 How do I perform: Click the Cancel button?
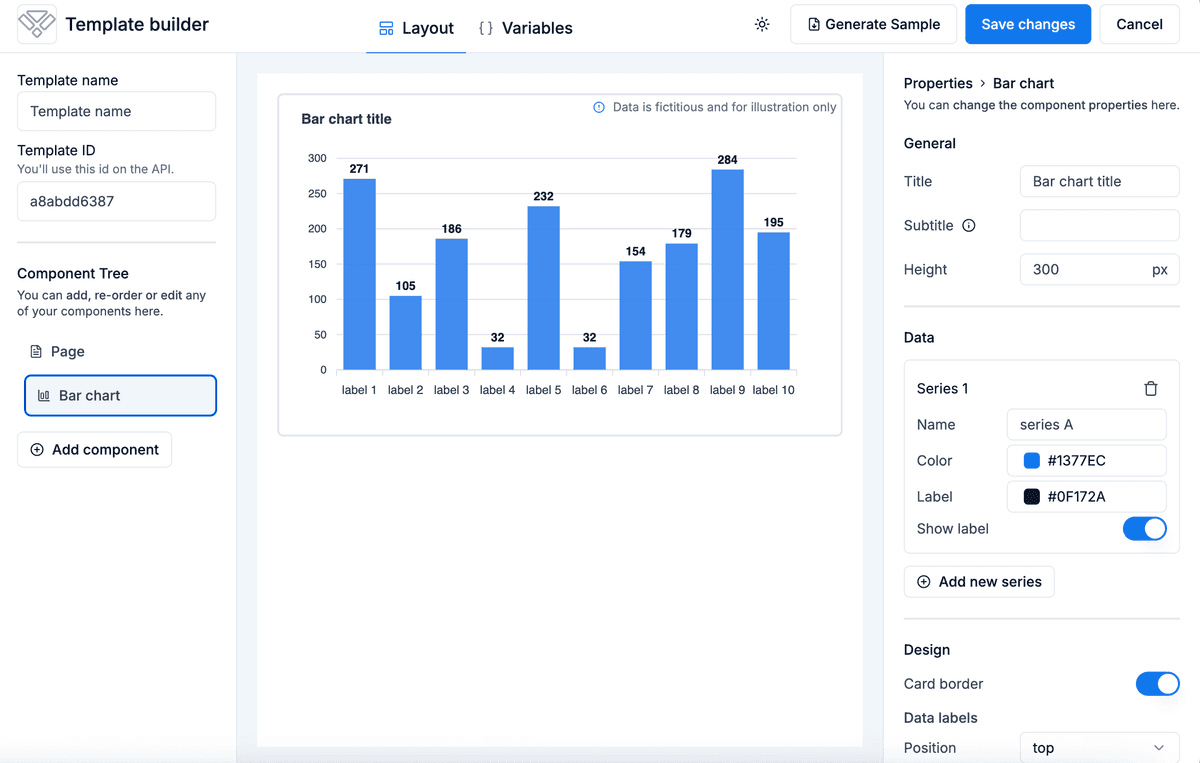tap(1139, 24)
